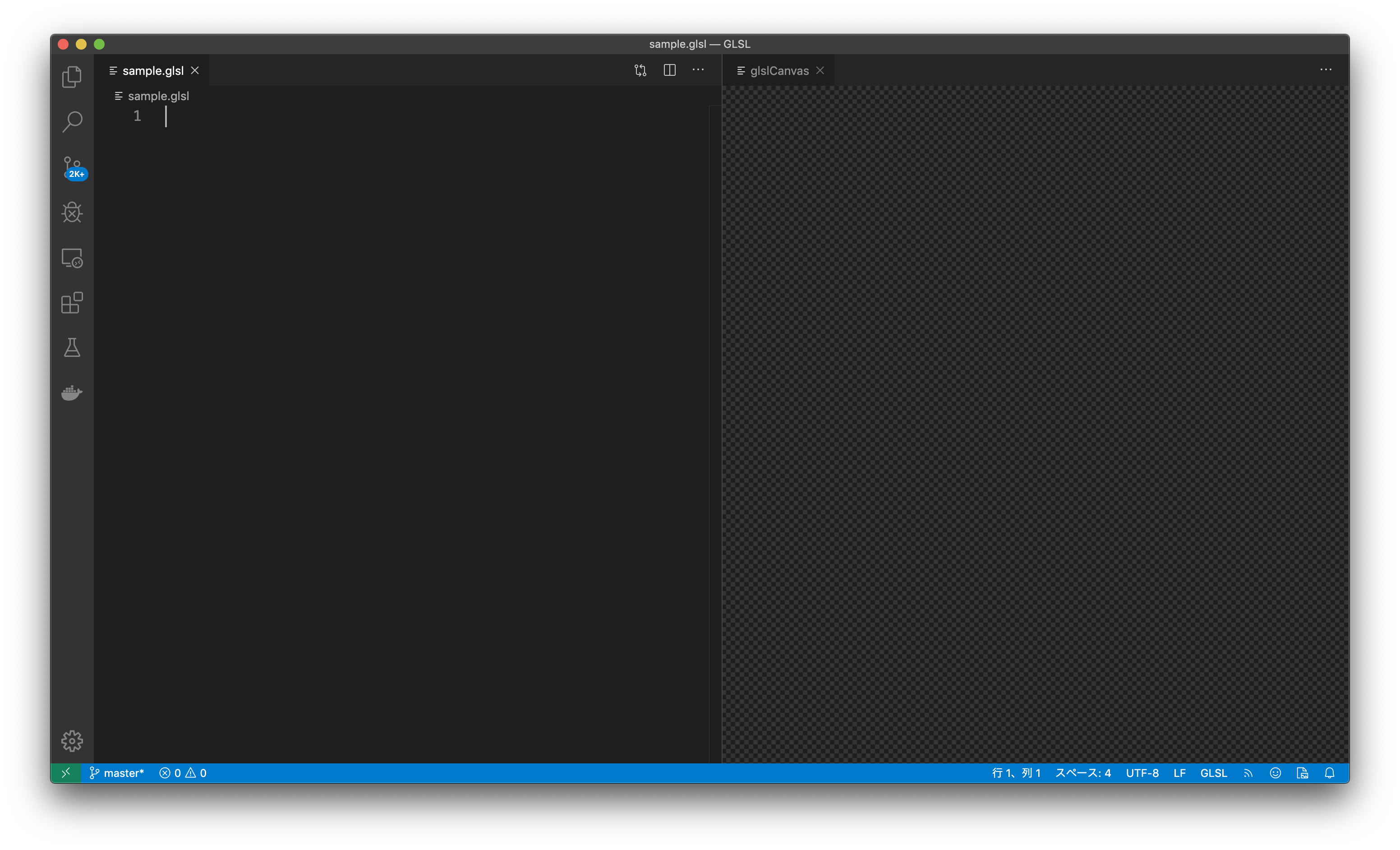
Task: Open the Run and Debug view
Action: coord(72,212)
